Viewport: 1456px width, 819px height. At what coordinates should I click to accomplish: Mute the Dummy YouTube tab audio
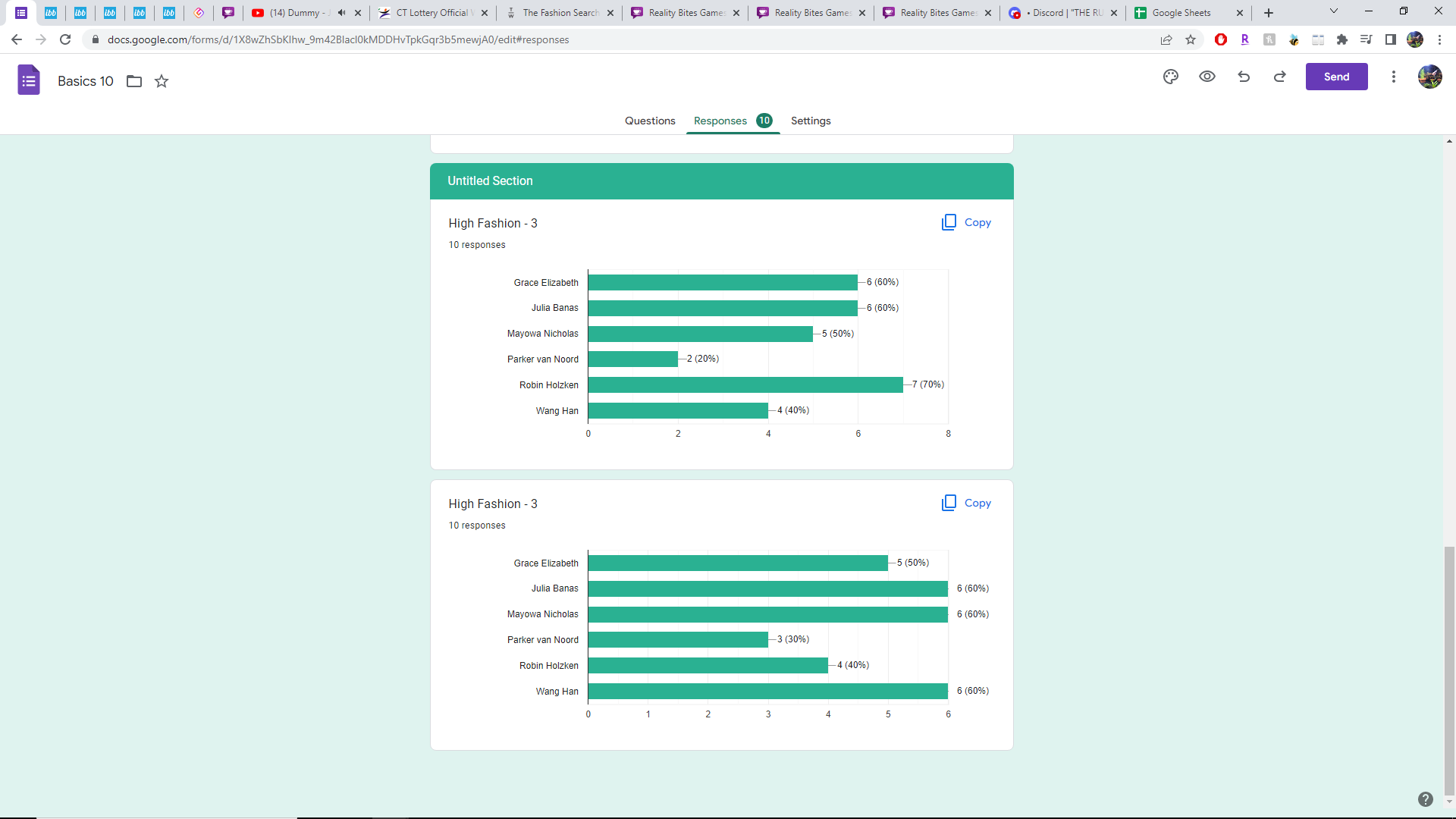[342, 13]
